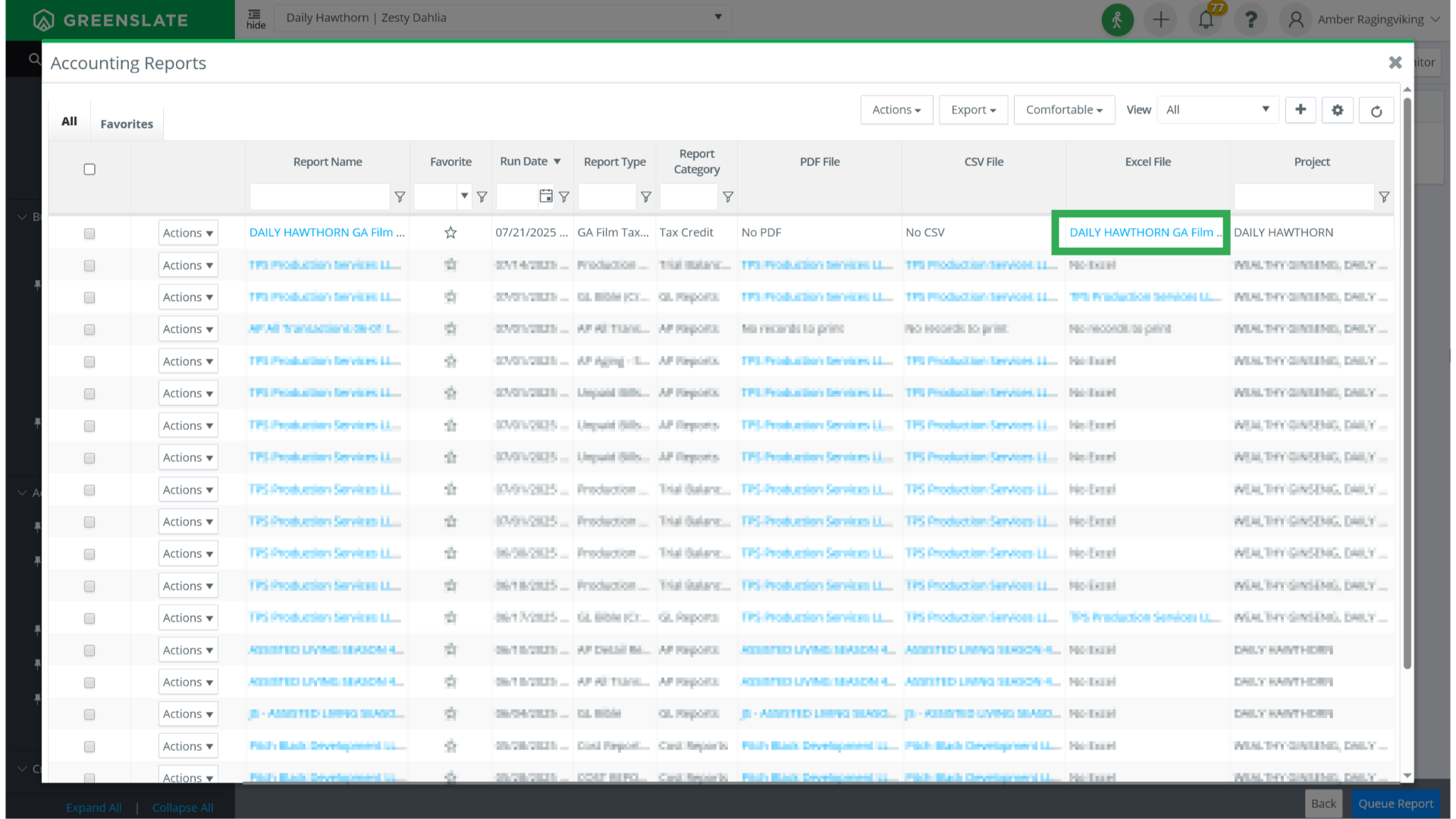1456x819 pixels.
Task: Click the Run Date filter icon
Action: (x=563, y=197)
